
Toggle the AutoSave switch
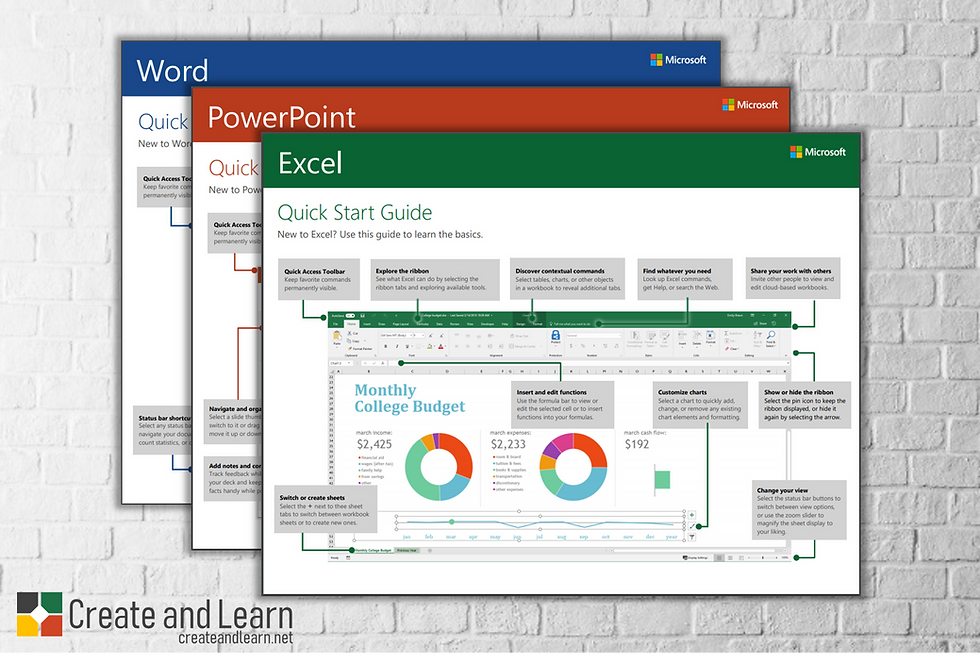(x=350, y=316)
